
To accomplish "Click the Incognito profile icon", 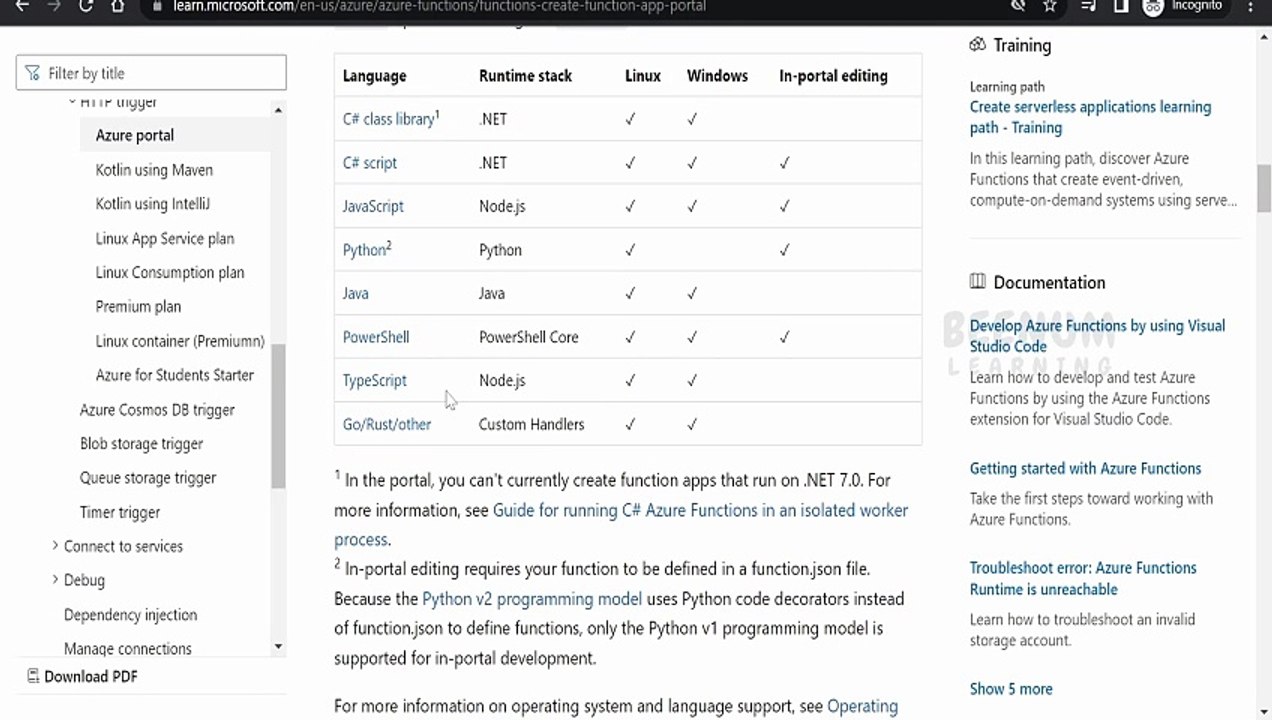I will [1153, 7].
